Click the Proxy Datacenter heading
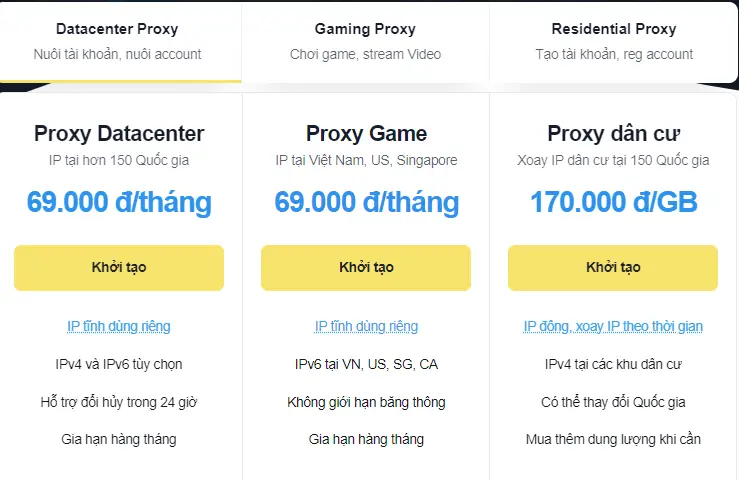 click(x=119, y=134)
